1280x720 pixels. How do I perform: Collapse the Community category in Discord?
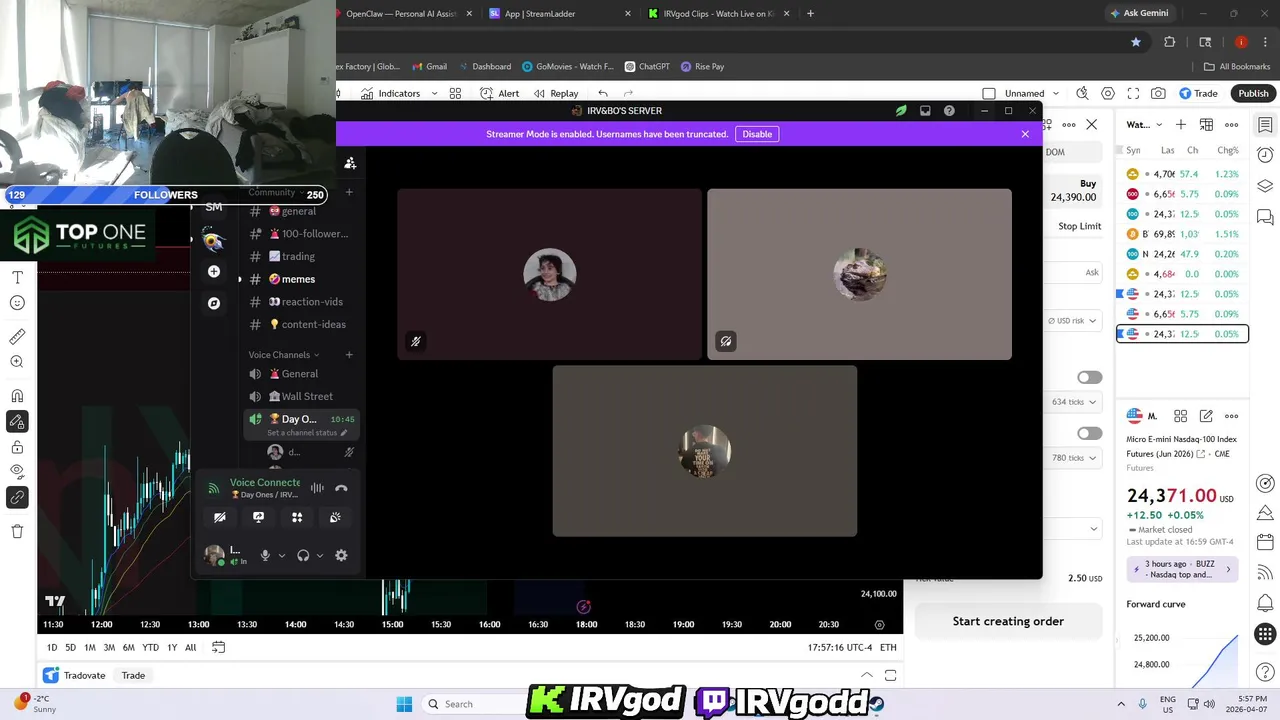point(276,192)
